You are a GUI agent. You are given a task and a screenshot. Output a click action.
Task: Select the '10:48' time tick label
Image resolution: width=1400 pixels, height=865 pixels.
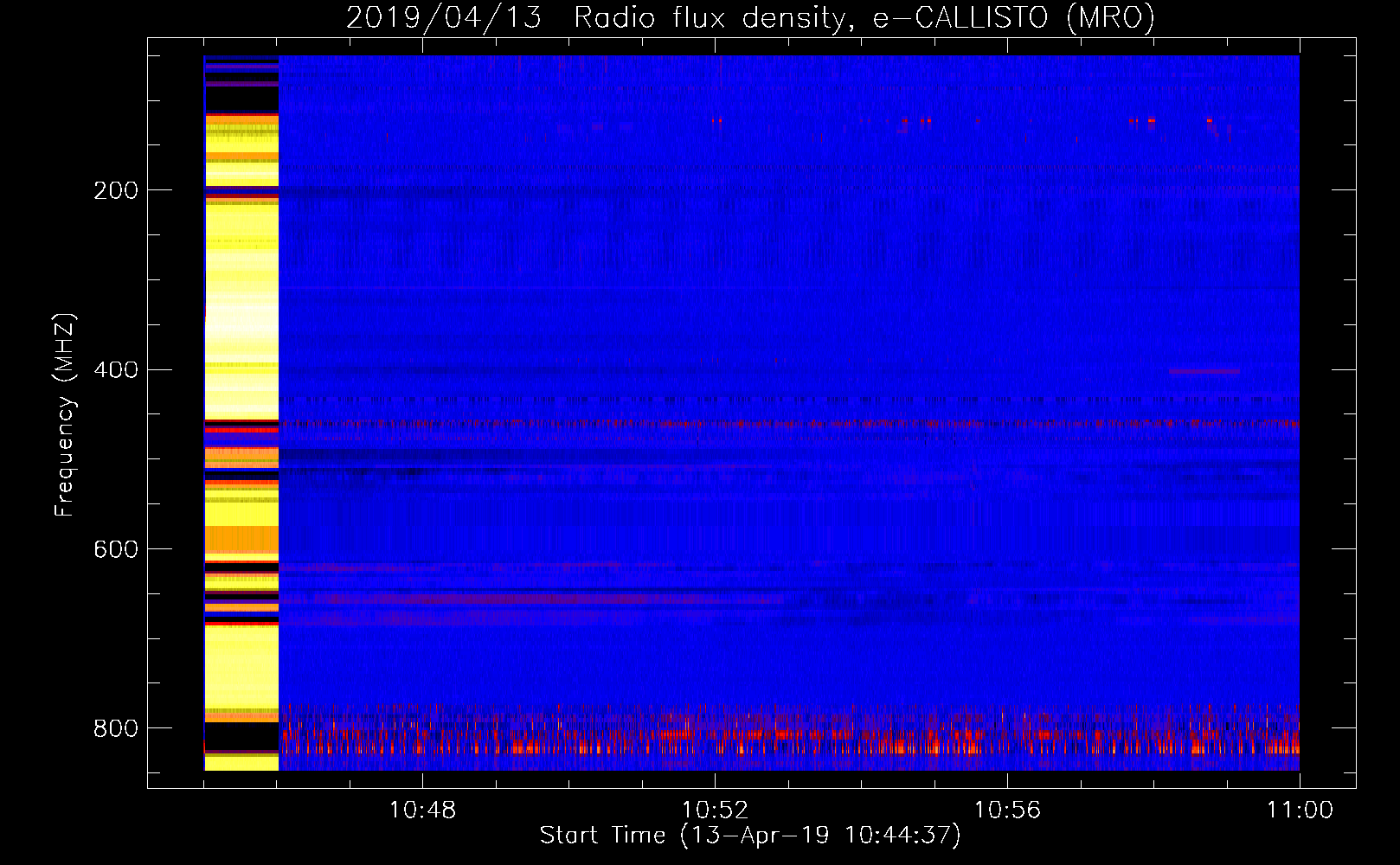coord(422,810)
